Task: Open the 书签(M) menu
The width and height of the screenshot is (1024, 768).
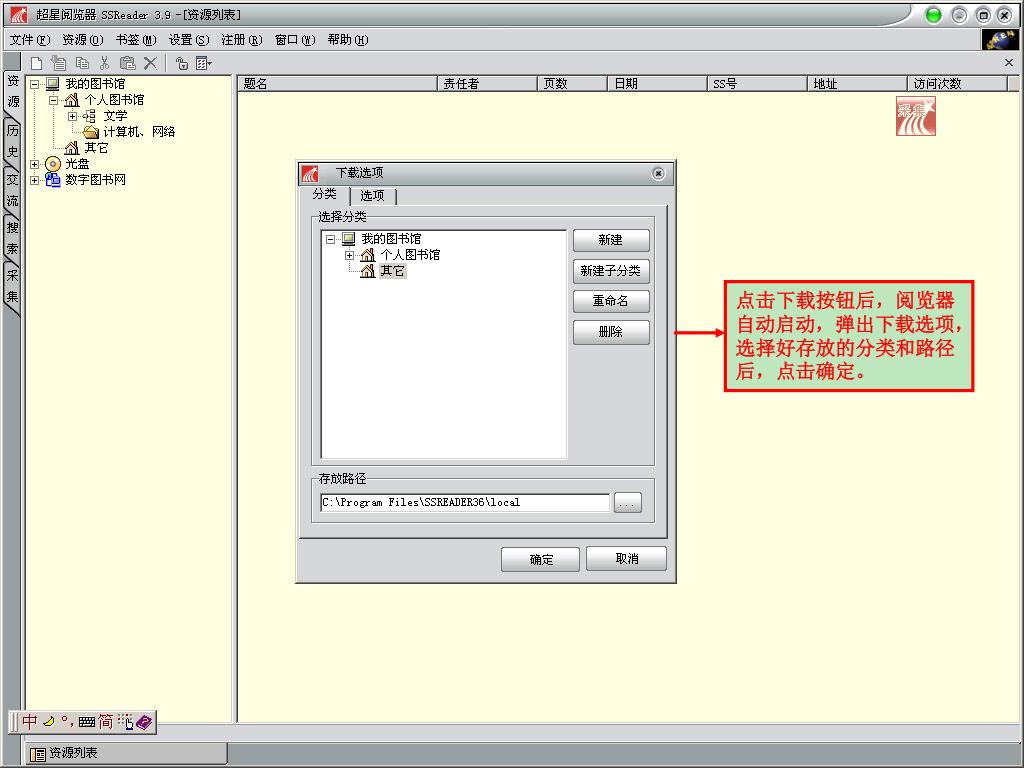Action: pyautogui.click(x=136, y=40)
